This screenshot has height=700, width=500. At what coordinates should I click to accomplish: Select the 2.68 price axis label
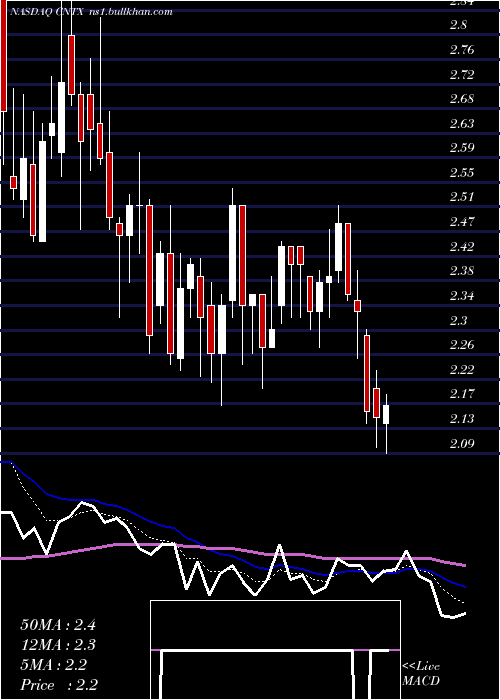click(462, 99)
